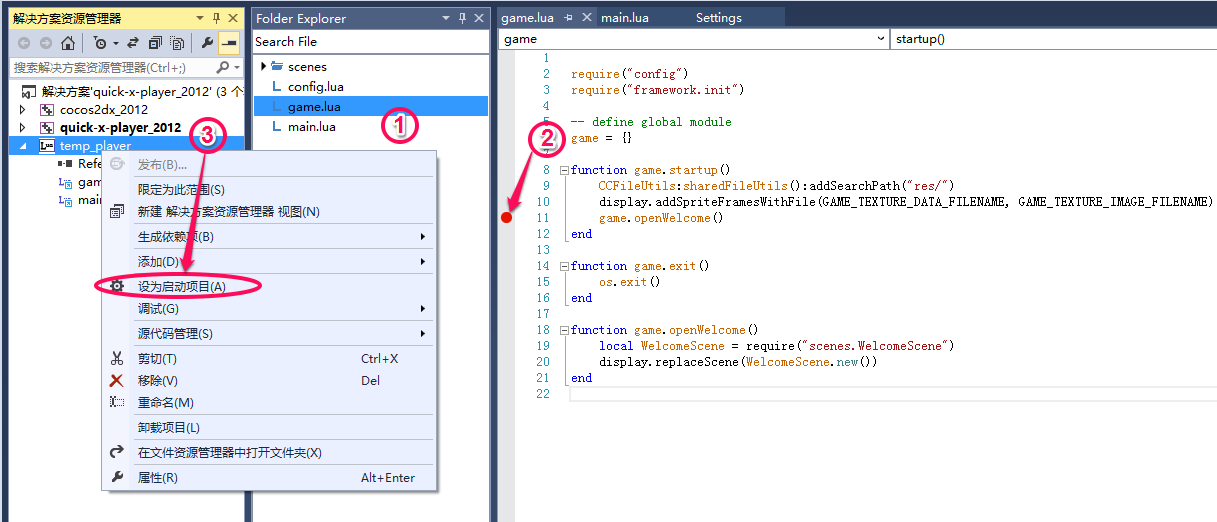Click the Solution Explorer search input field

(111, 67)
